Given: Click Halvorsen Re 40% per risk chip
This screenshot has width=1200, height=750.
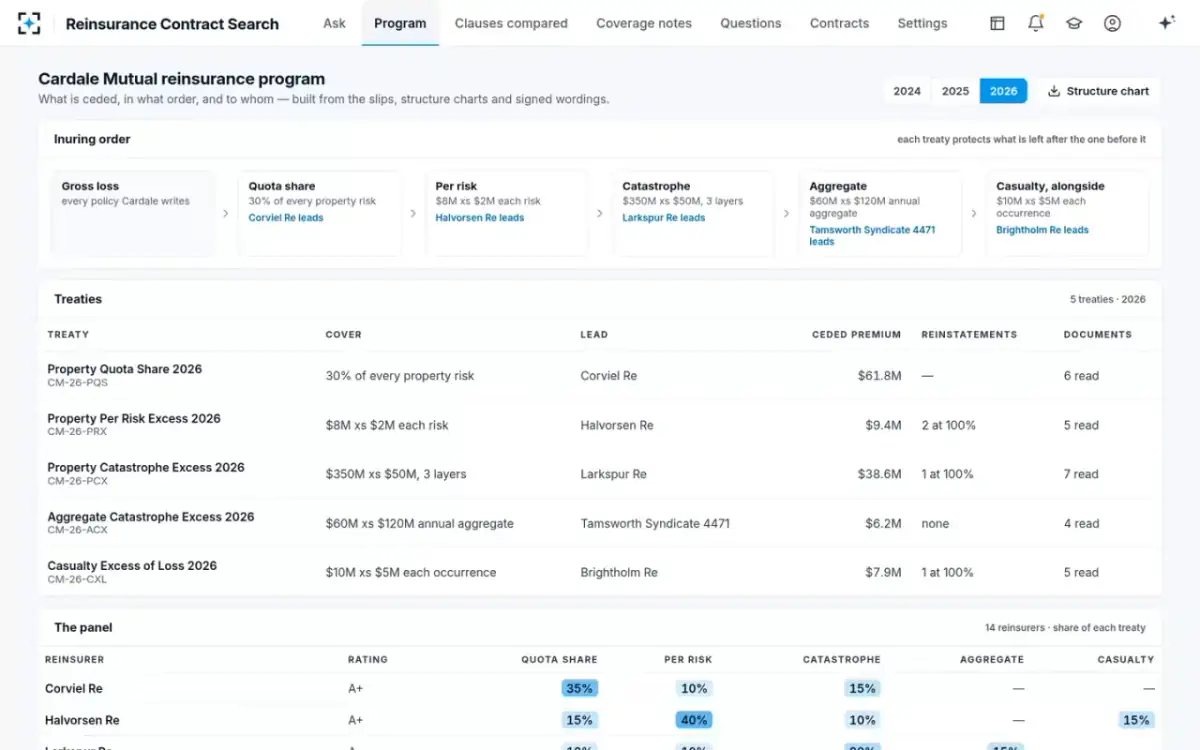Looking at the screenshot, I should pyautogui.click(x=694, y=719).
